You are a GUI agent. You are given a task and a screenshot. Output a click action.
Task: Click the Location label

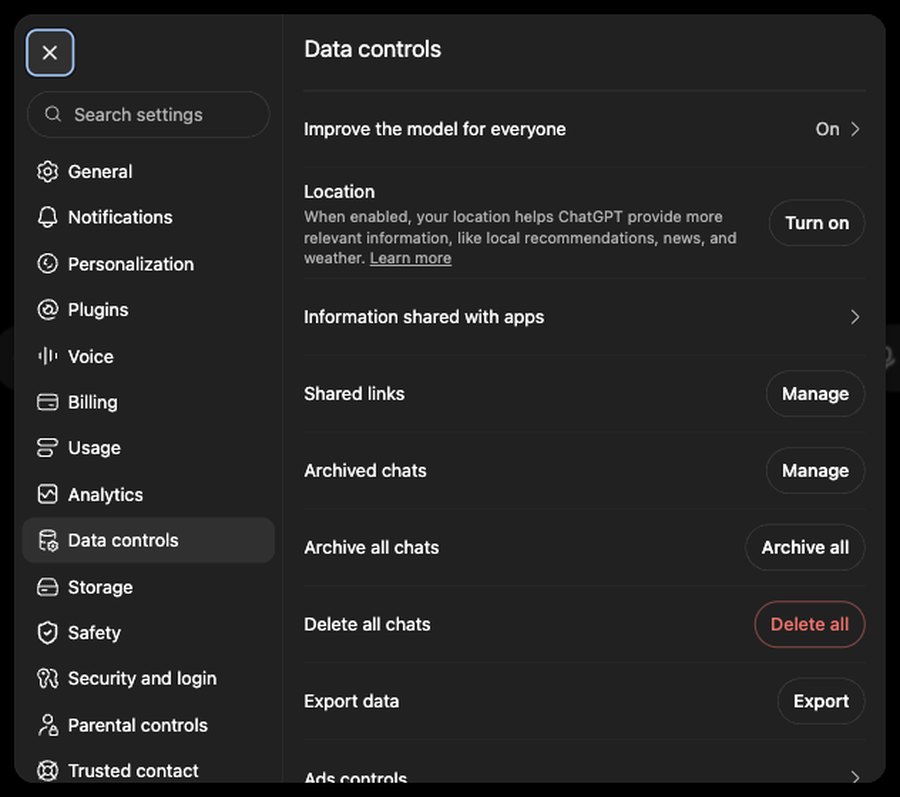[339, 192]
